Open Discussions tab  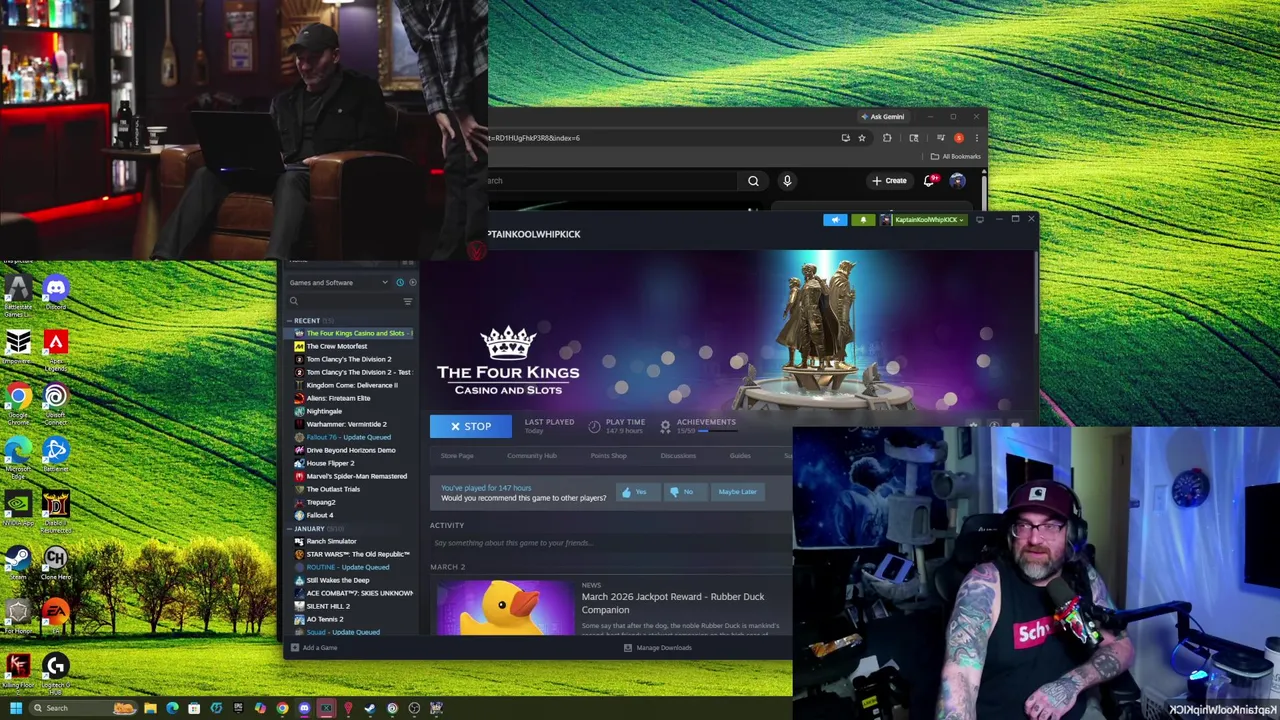pos(678,456)
